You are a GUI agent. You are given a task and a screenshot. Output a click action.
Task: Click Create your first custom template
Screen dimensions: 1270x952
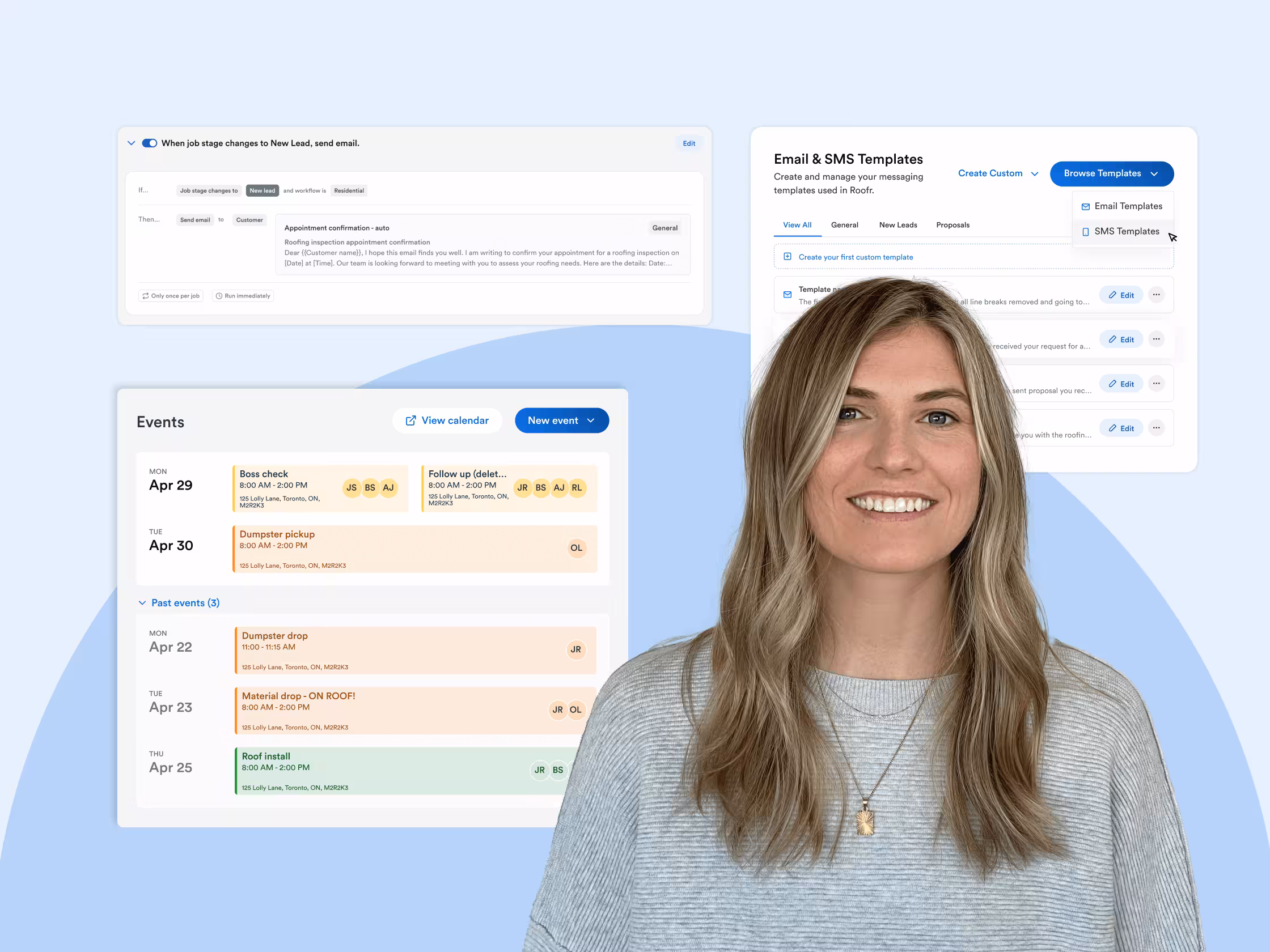[855, 257]
